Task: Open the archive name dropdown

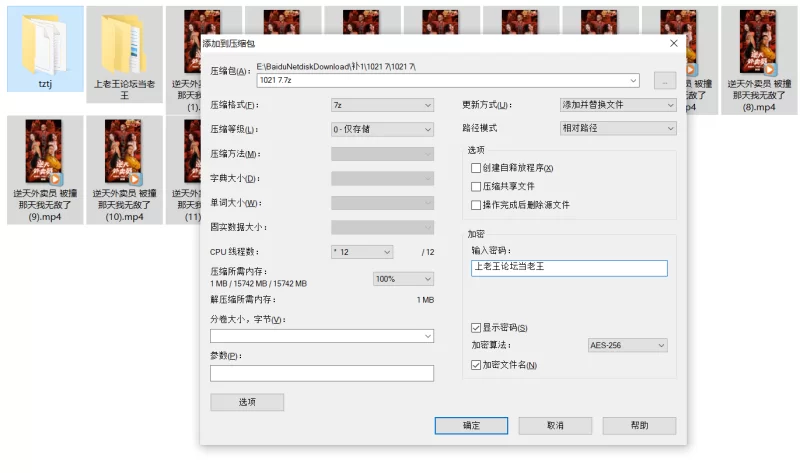Action: 633,81
